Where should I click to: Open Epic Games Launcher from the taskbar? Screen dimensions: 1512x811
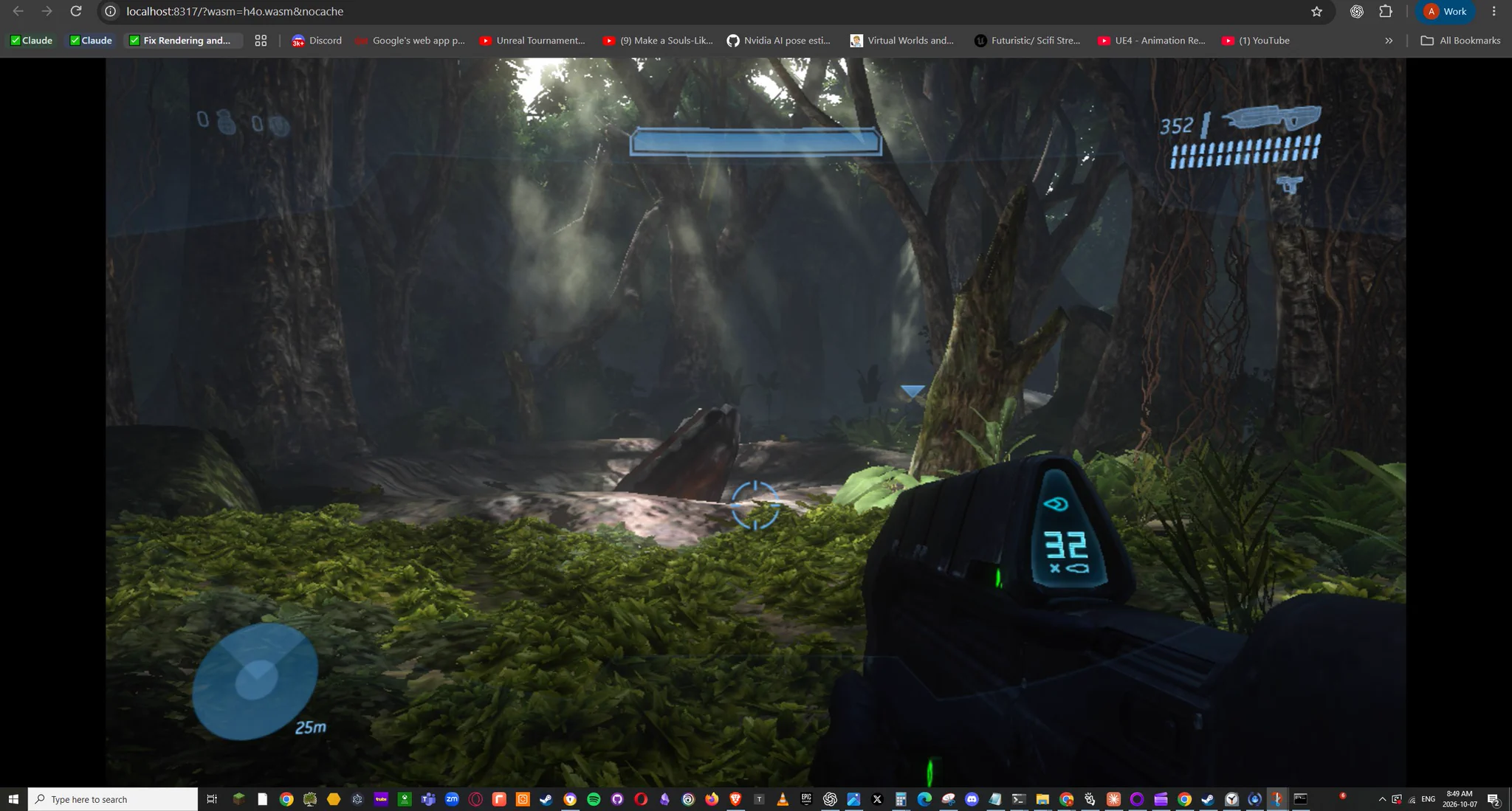[806, 799]
